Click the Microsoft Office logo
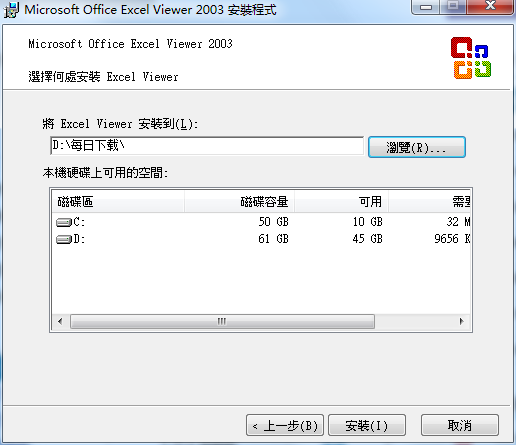Screen dimensions: 516x445 [x=471, y=58]
